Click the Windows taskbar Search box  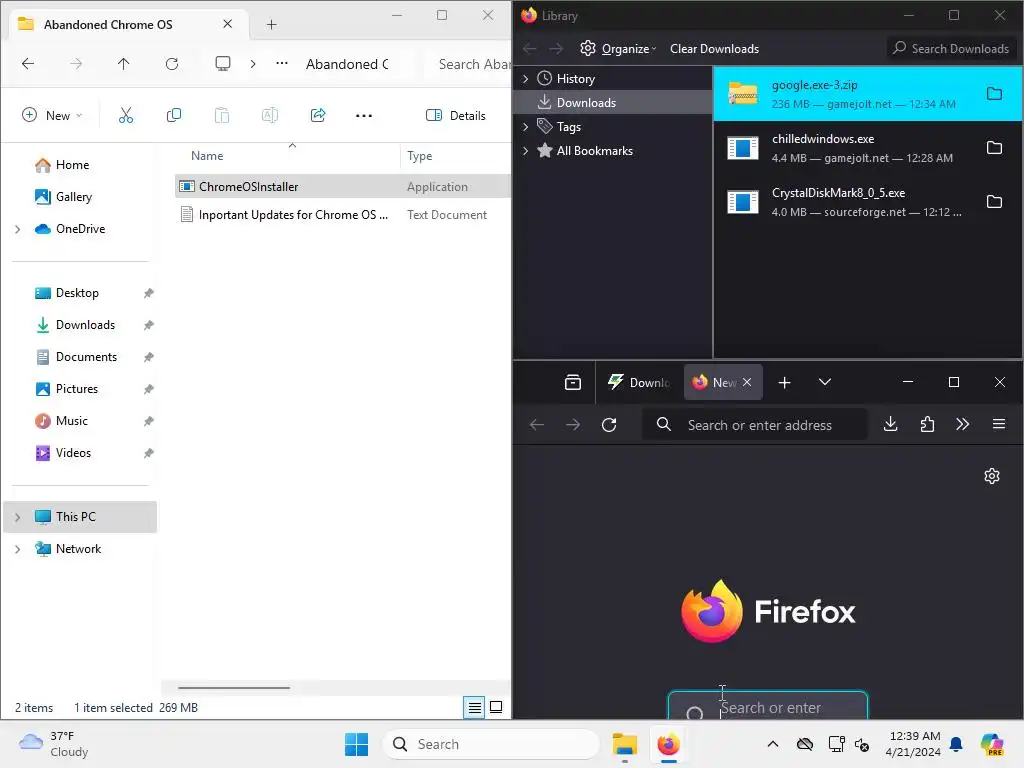click(491, 744)
